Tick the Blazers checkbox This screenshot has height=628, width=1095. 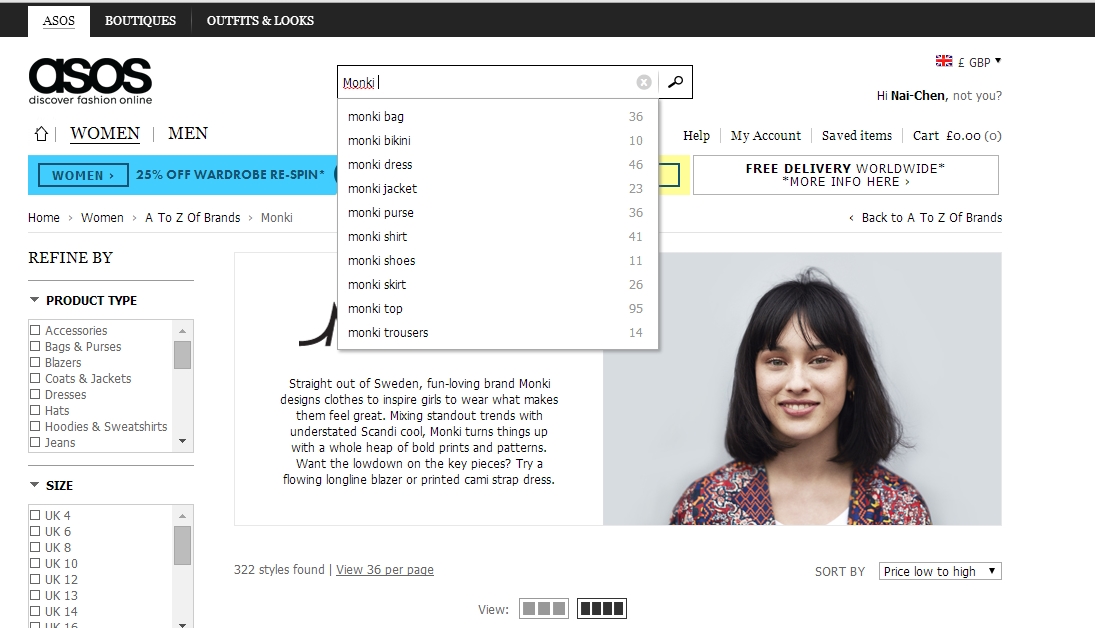coord(35,362)
